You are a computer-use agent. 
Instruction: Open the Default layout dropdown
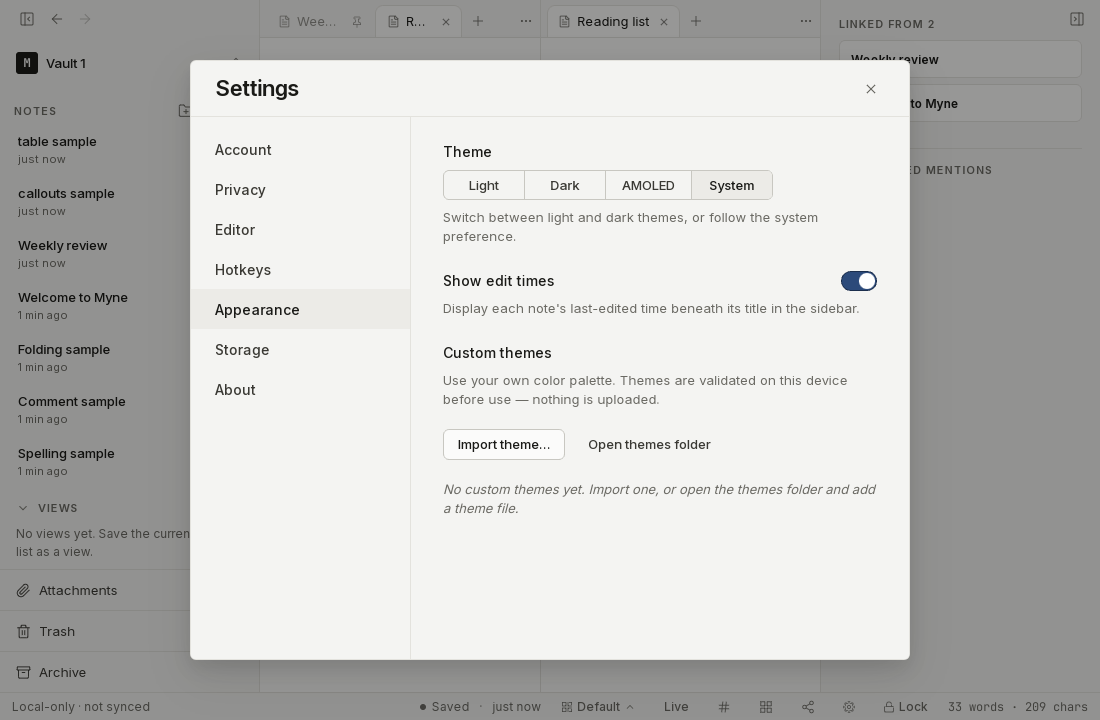(597, 707)
